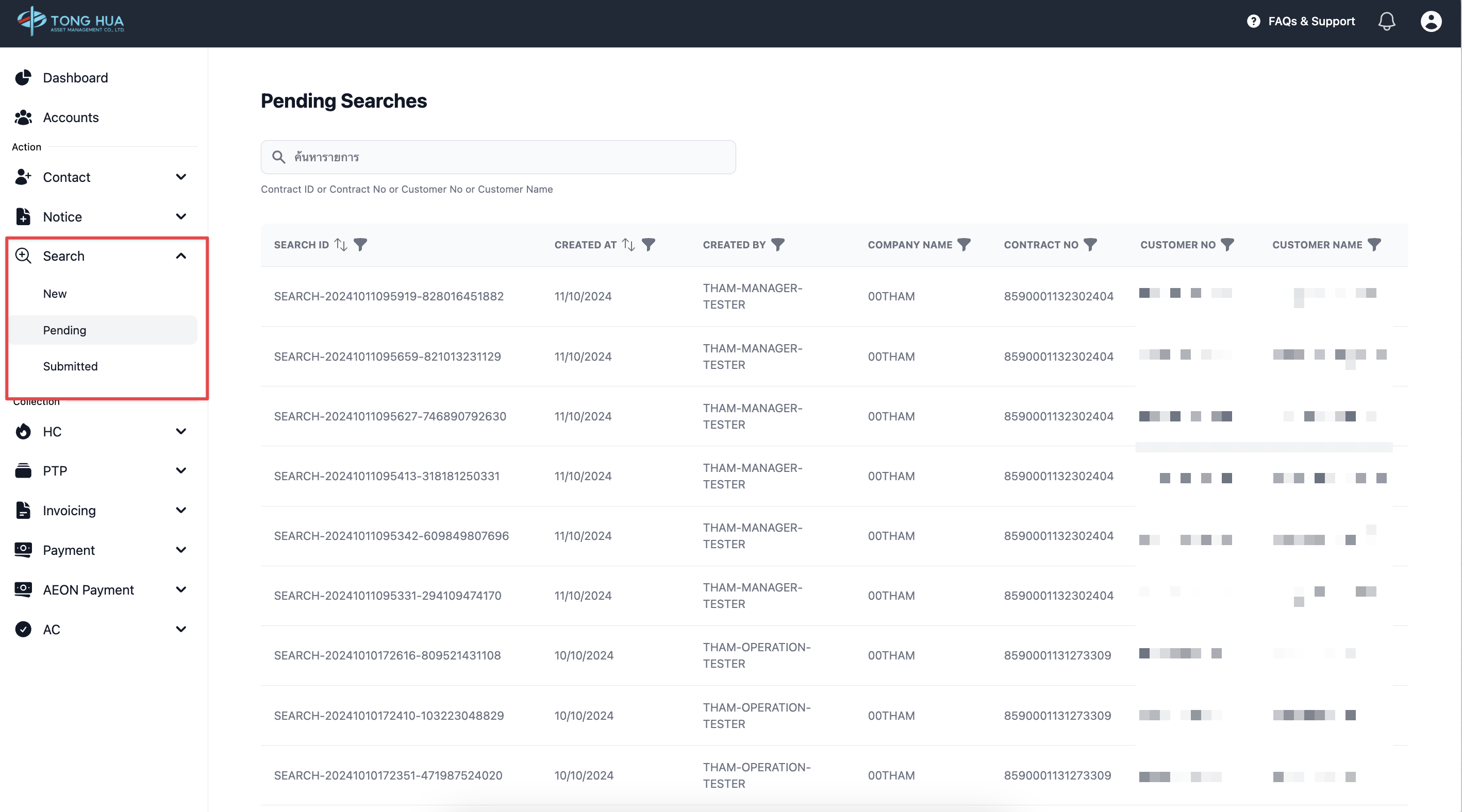
Task: Click the Search ID filter funnel
Action: coord(360,244)
